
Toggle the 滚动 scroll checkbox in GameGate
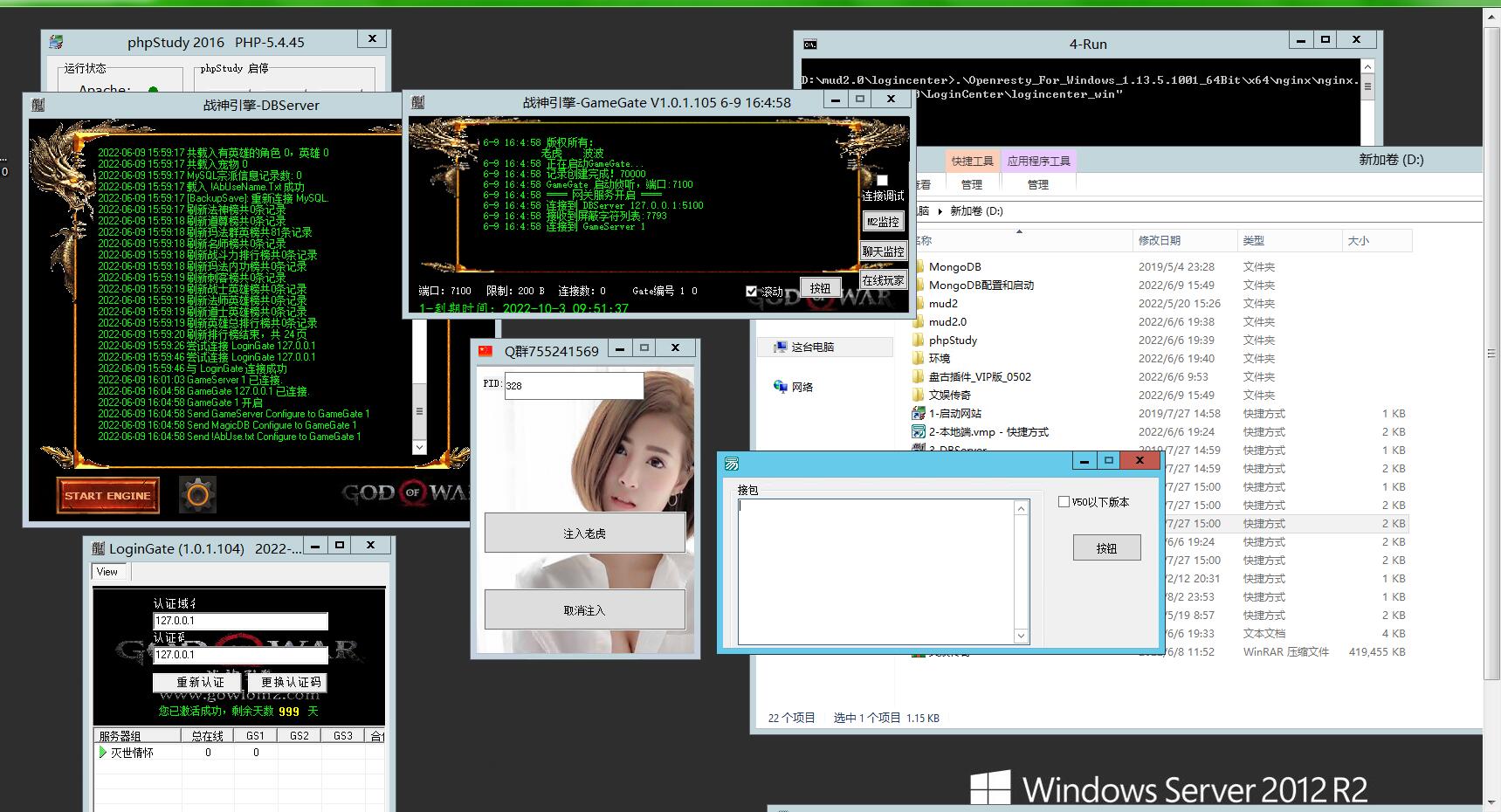coord(752,291)
